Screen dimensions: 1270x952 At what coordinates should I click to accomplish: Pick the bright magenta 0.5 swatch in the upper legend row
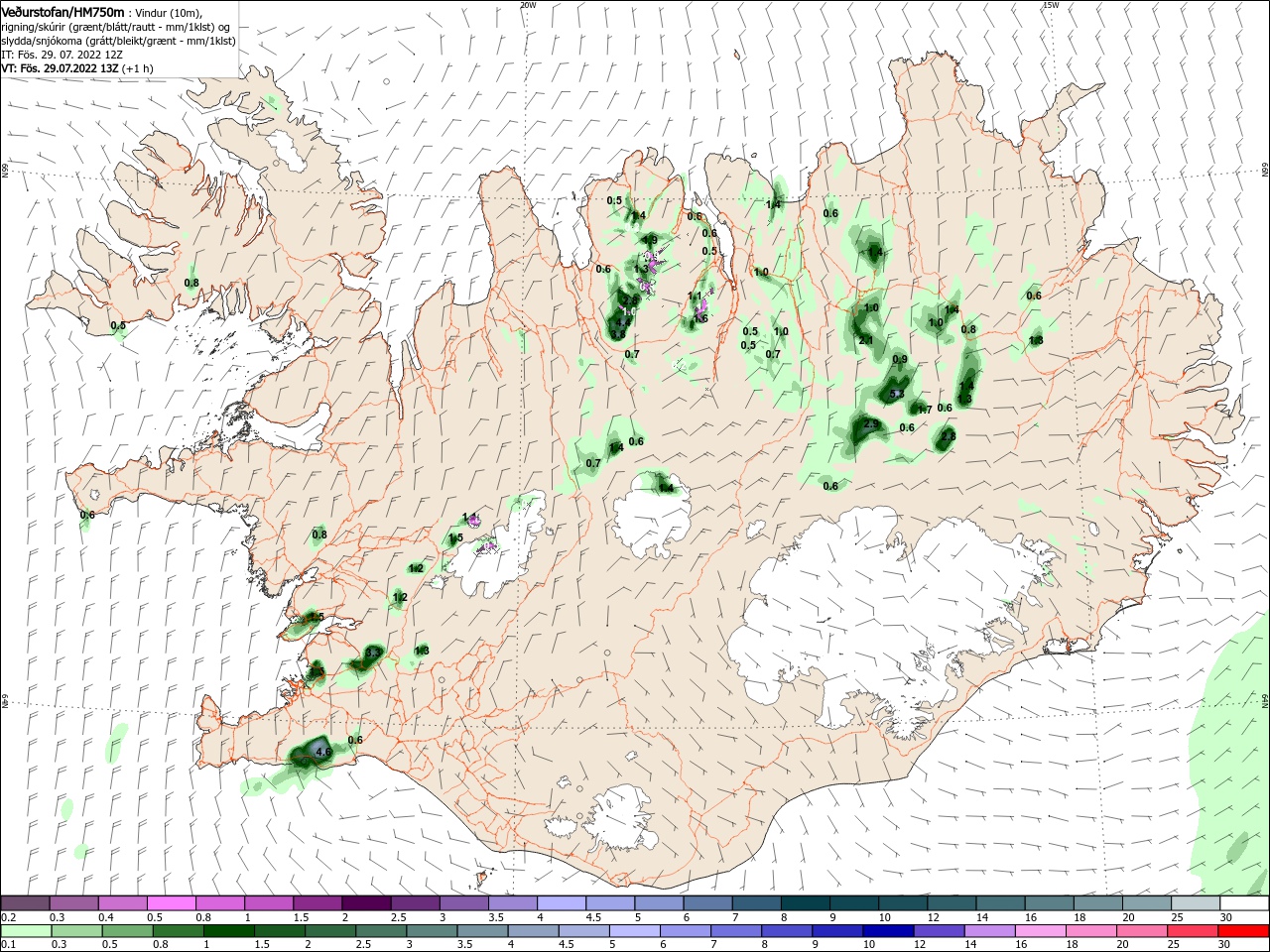pos(171,903)
